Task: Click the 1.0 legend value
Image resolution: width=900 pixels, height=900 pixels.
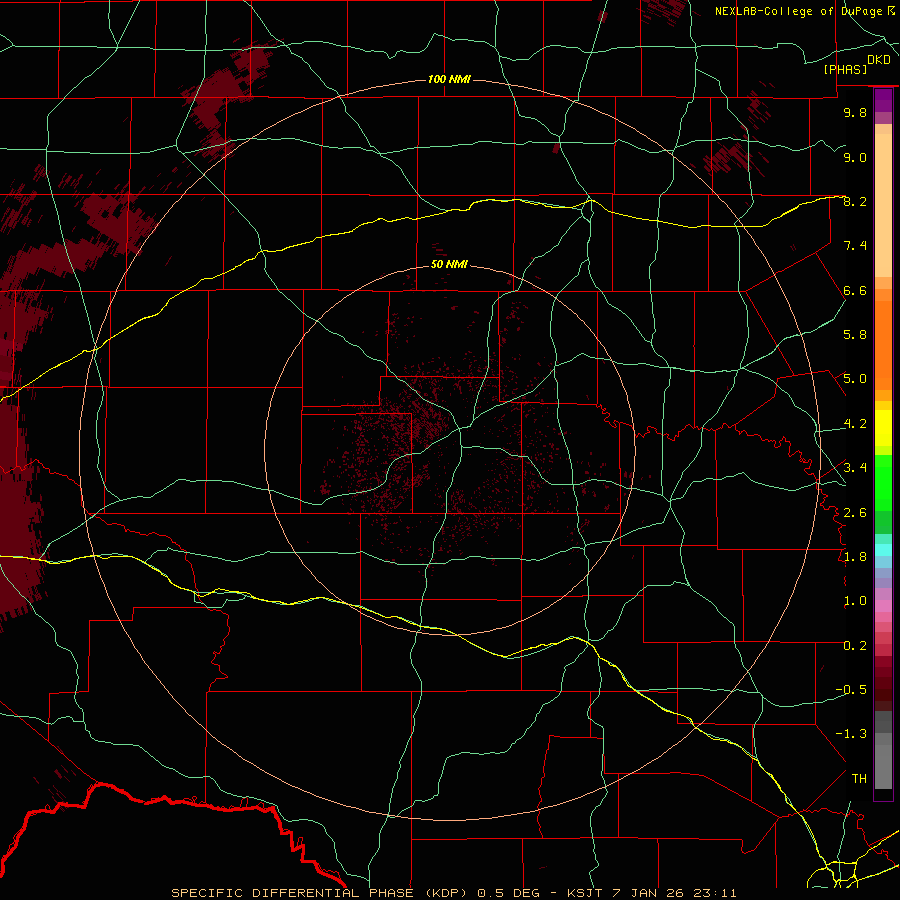Action: tap(855, 601)
